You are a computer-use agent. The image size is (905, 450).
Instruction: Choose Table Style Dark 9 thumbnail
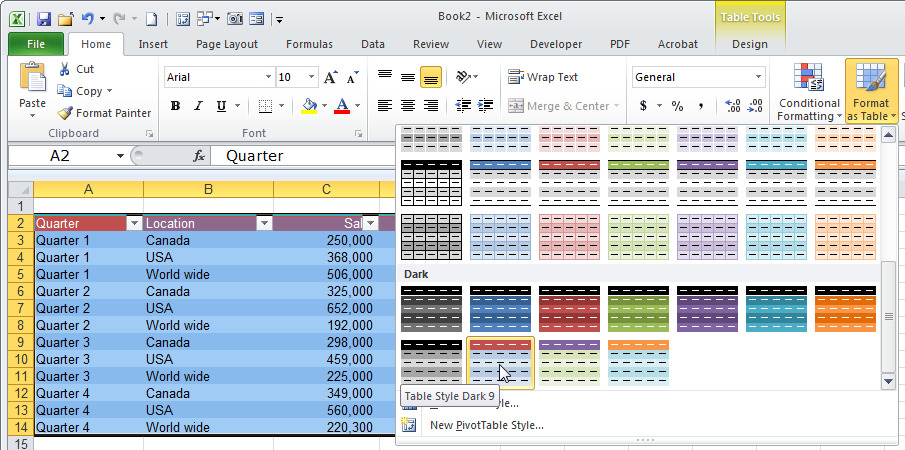click(x=500, y=363)
